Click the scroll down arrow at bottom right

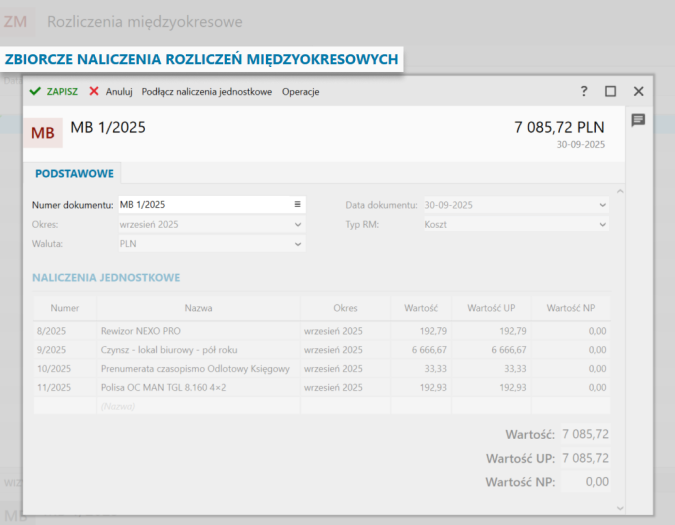619,507
